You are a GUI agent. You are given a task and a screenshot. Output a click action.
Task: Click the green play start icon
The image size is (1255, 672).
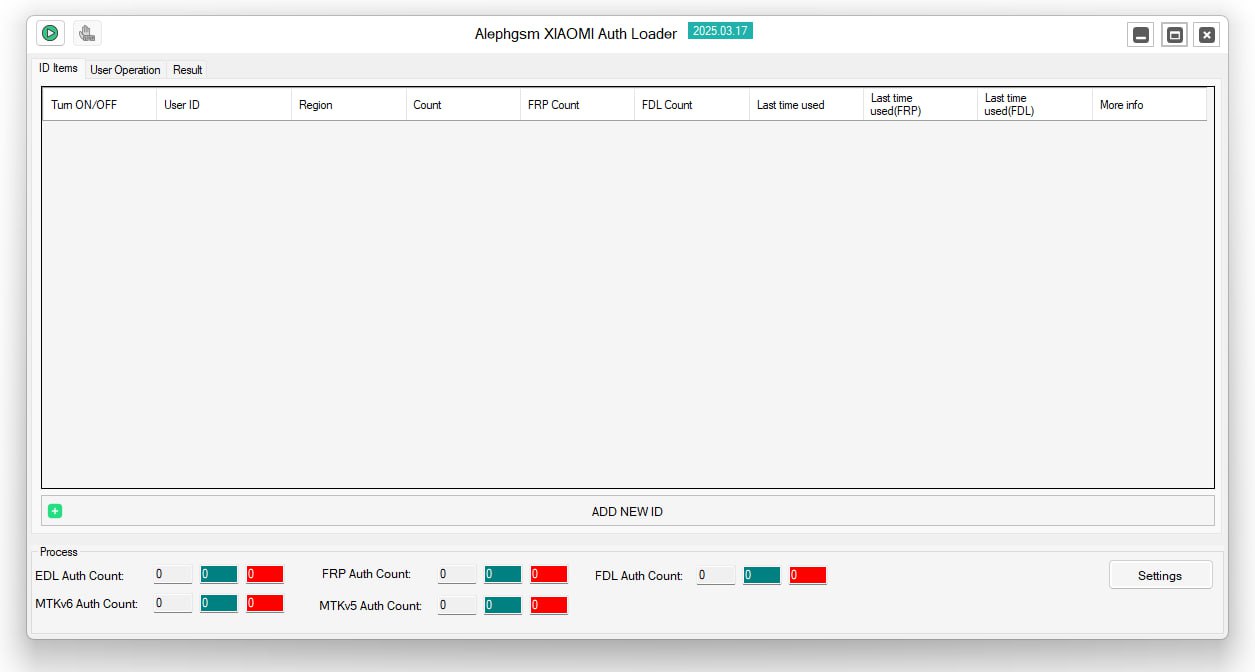pyautogui.click(x=50, y=33)
